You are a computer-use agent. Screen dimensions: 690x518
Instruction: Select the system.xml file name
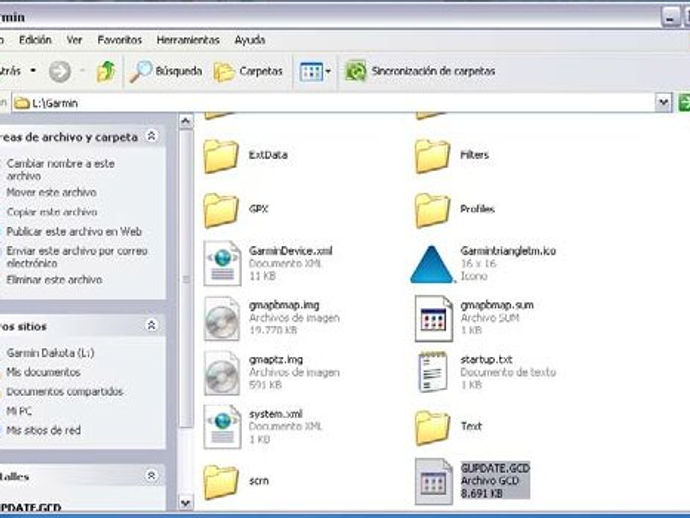275,414
